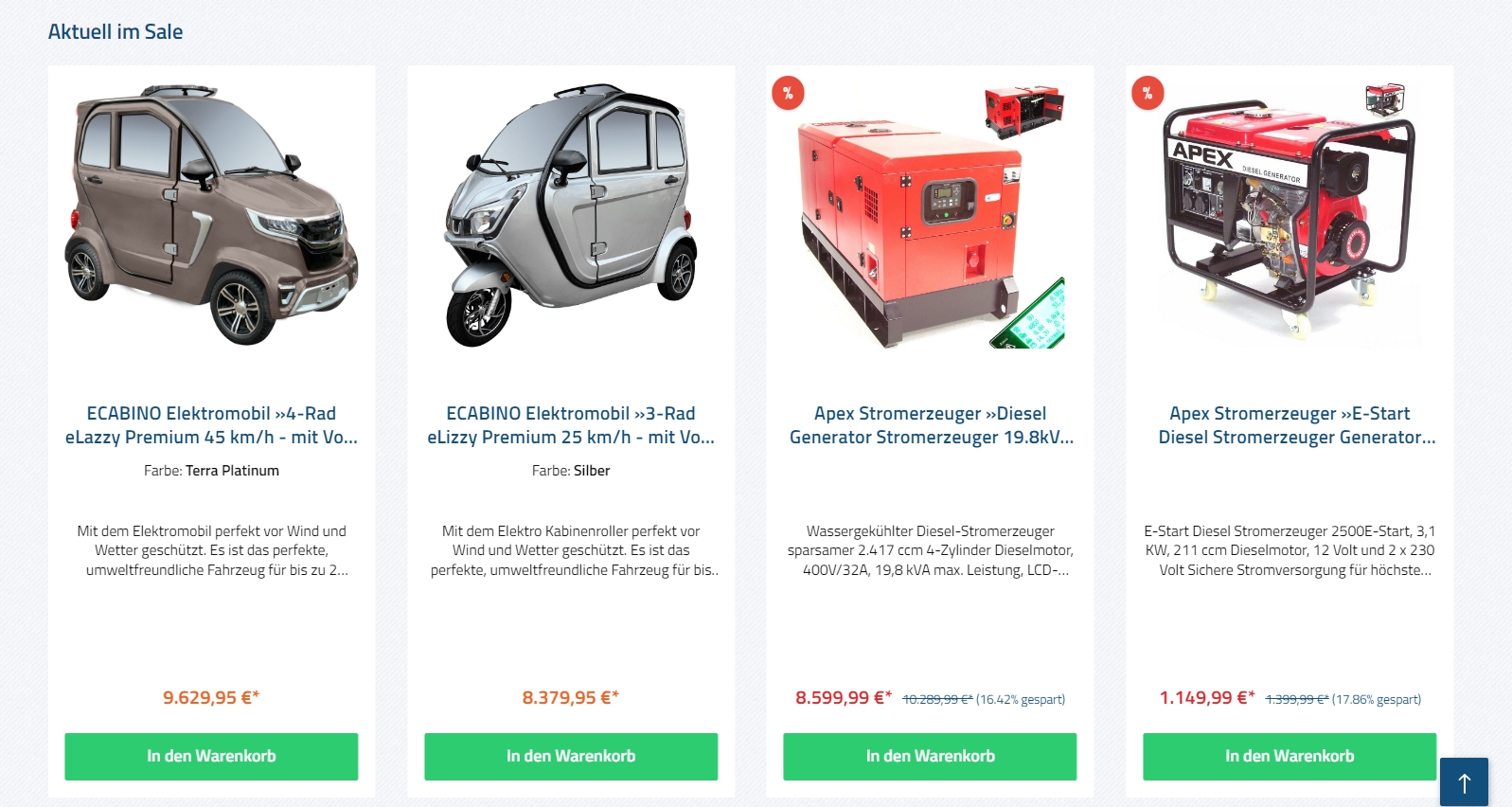Open the ECABINO Elektromobil 3-Rad title link

(x=571, y=425)
